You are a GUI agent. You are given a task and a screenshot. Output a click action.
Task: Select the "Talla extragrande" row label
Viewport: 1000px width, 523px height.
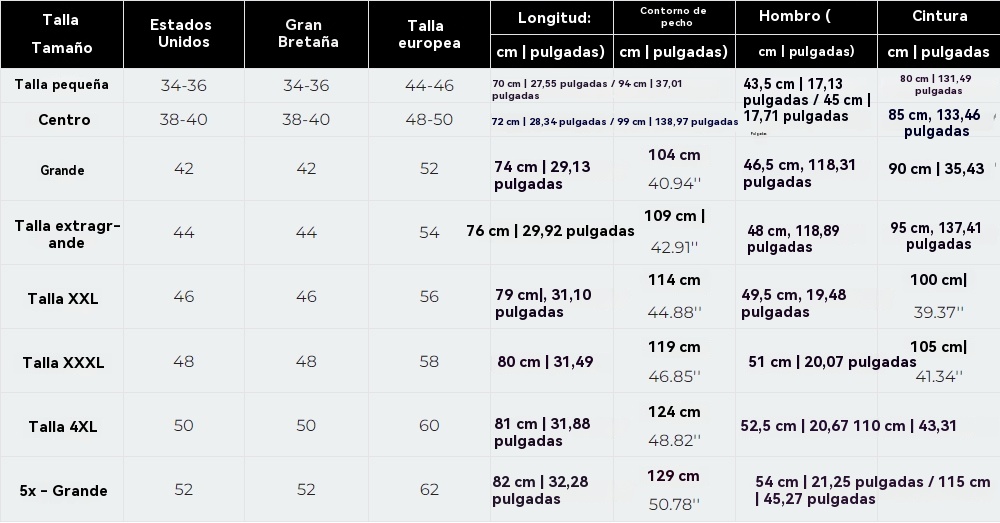67,234
